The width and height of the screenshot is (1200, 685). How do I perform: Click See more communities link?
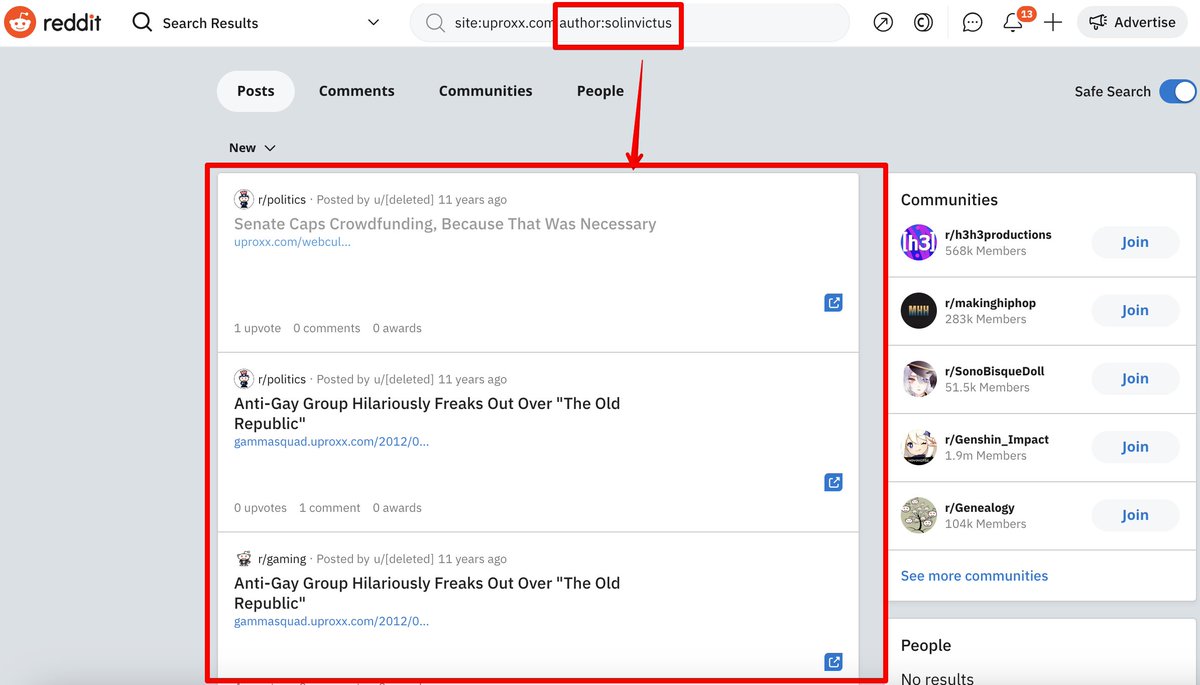(x=974, y=576)
